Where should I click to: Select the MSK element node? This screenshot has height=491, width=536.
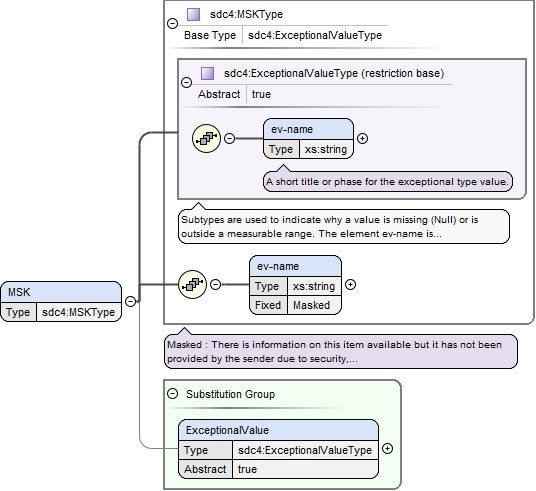(61, 302)
